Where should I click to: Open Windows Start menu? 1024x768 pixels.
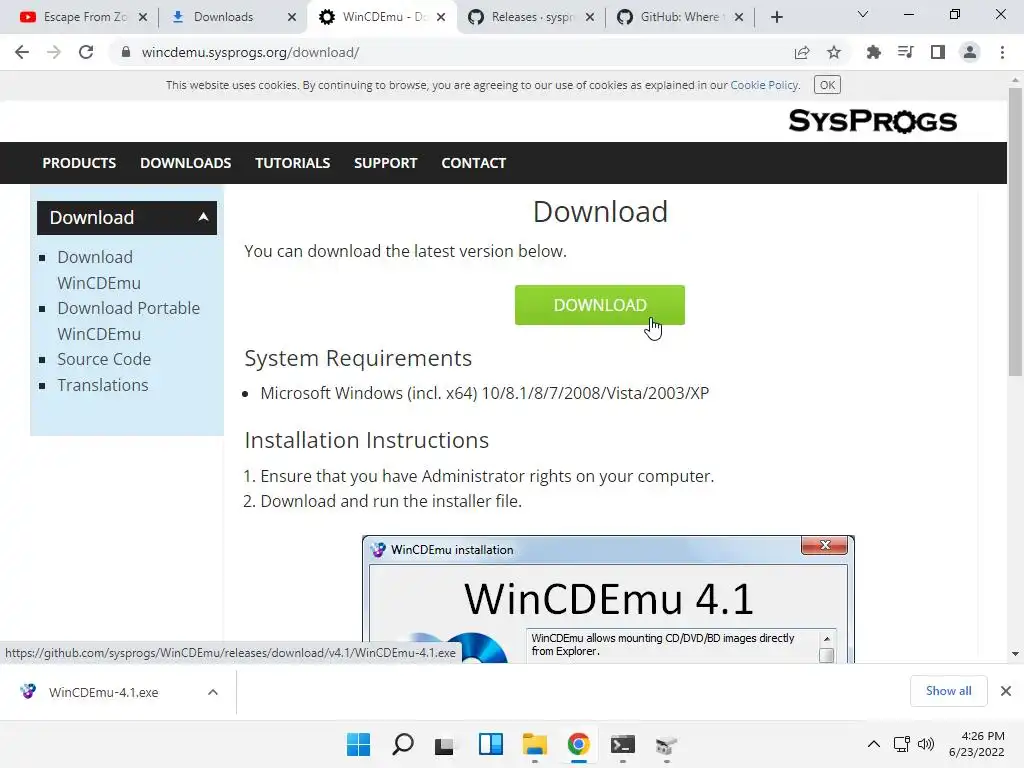[359, 744]
